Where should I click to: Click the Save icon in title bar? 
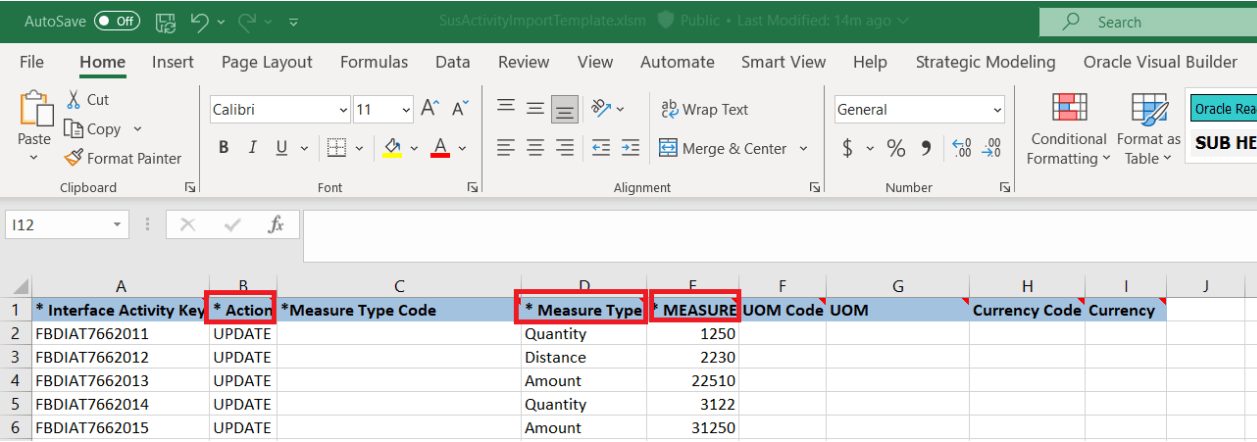166,20
